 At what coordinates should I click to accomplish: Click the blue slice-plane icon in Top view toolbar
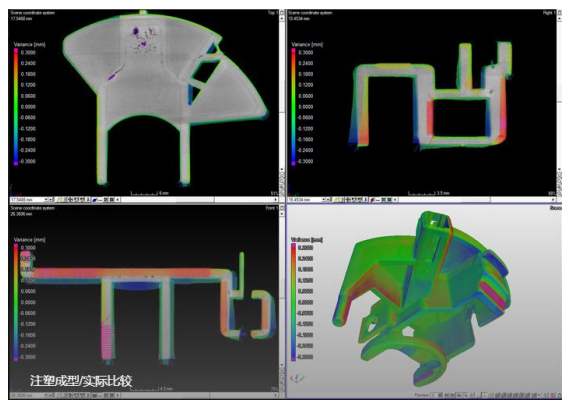(94, 199)
